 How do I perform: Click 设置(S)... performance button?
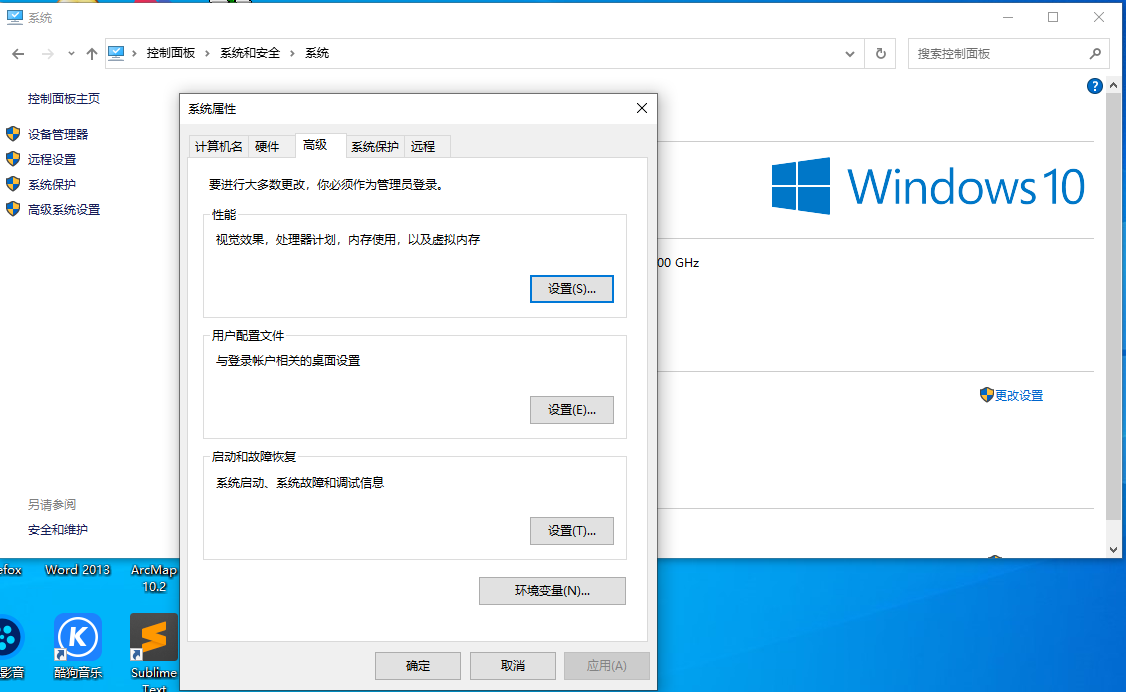pos(572,289)
